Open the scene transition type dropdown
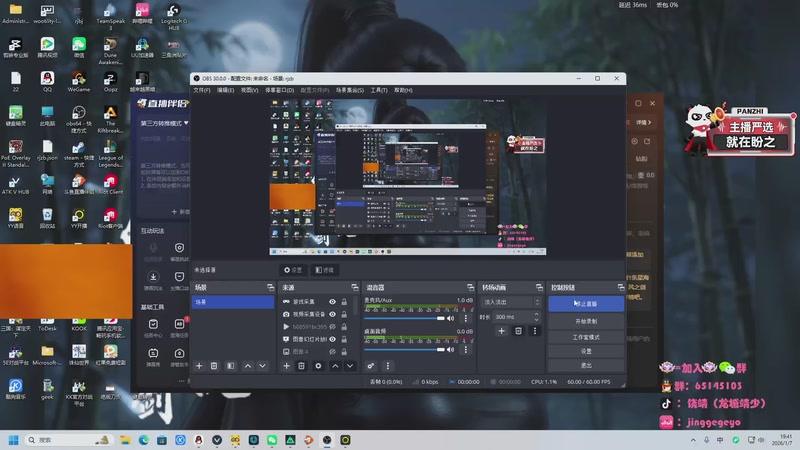Screen dimensions: 800x450 [x=508, y=301]
